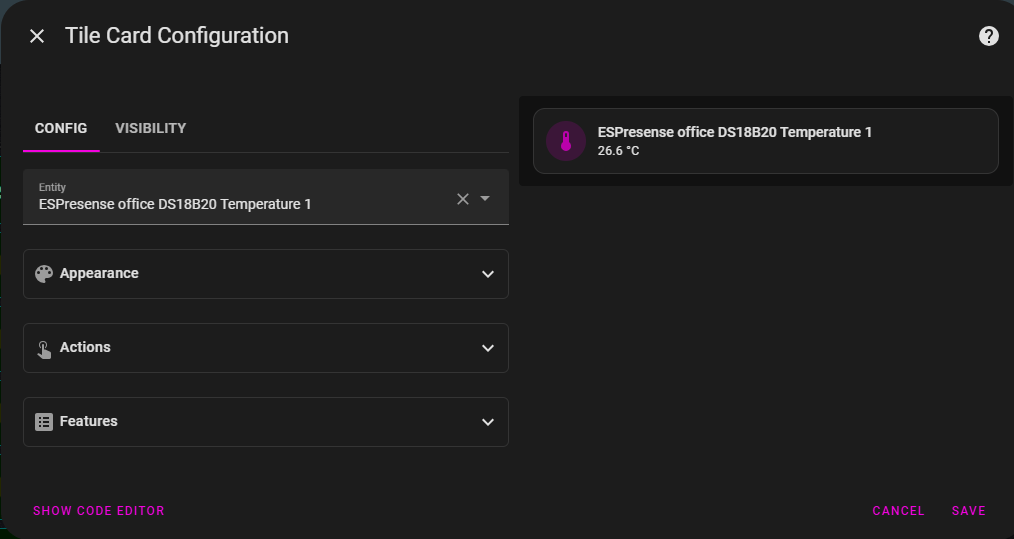The image size is (1014, 539).
Task: Click the list icon beside Features
Action: coord(44,422)
